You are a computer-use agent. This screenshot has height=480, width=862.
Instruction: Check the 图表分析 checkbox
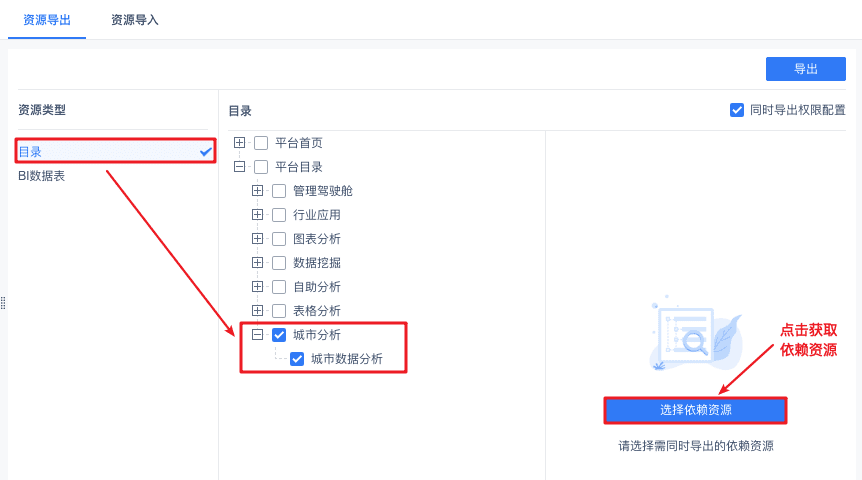click(279, 239)
